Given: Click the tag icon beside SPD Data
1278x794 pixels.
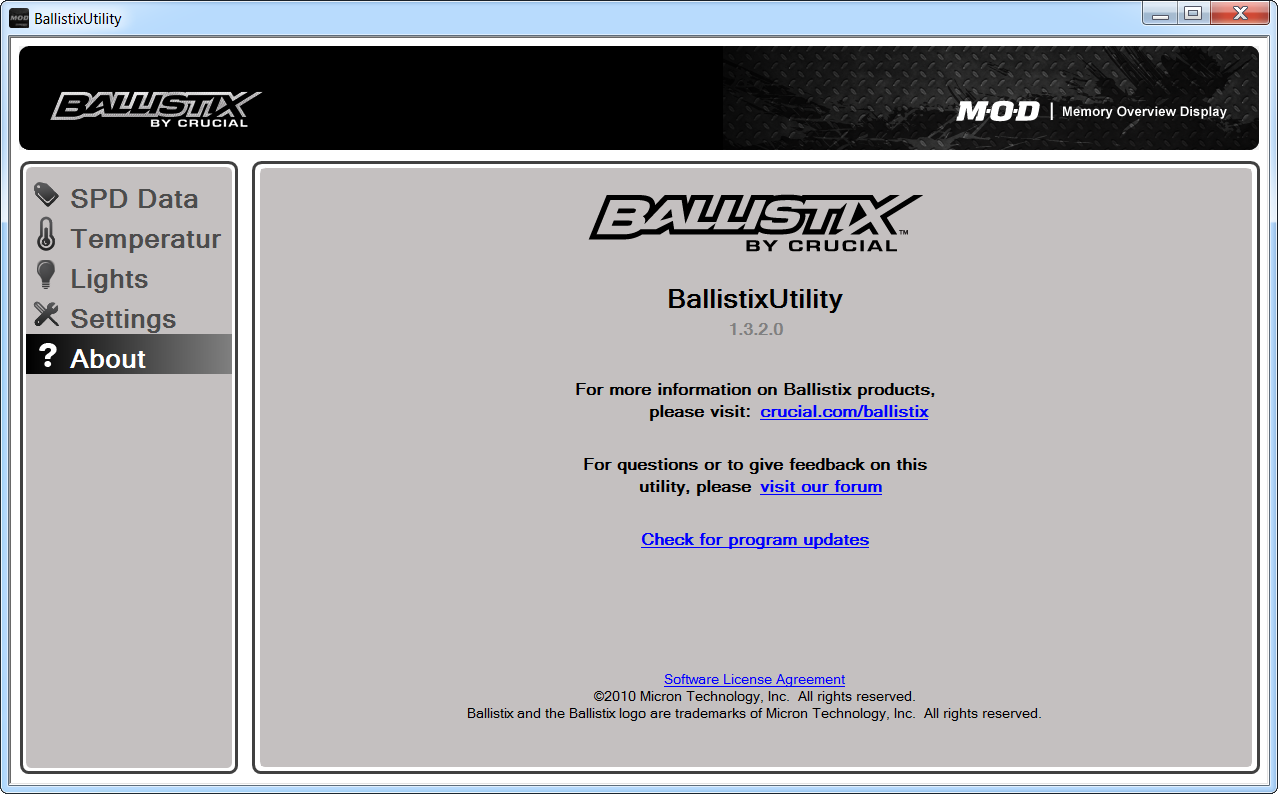Looking at the screenshot, I should point(46,195).
